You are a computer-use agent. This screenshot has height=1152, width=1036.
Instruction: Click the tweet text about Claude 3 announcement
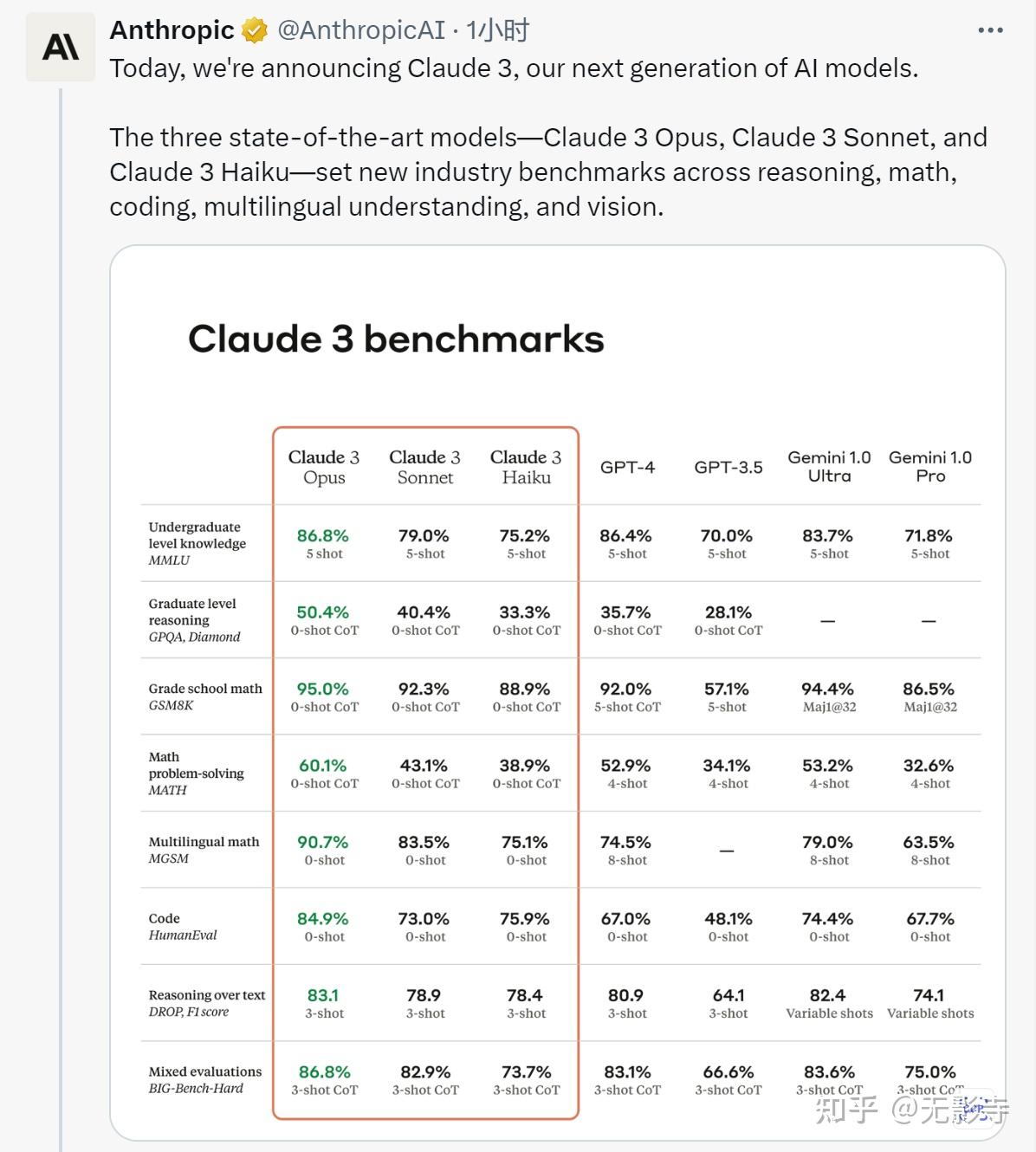coord(514,68)
